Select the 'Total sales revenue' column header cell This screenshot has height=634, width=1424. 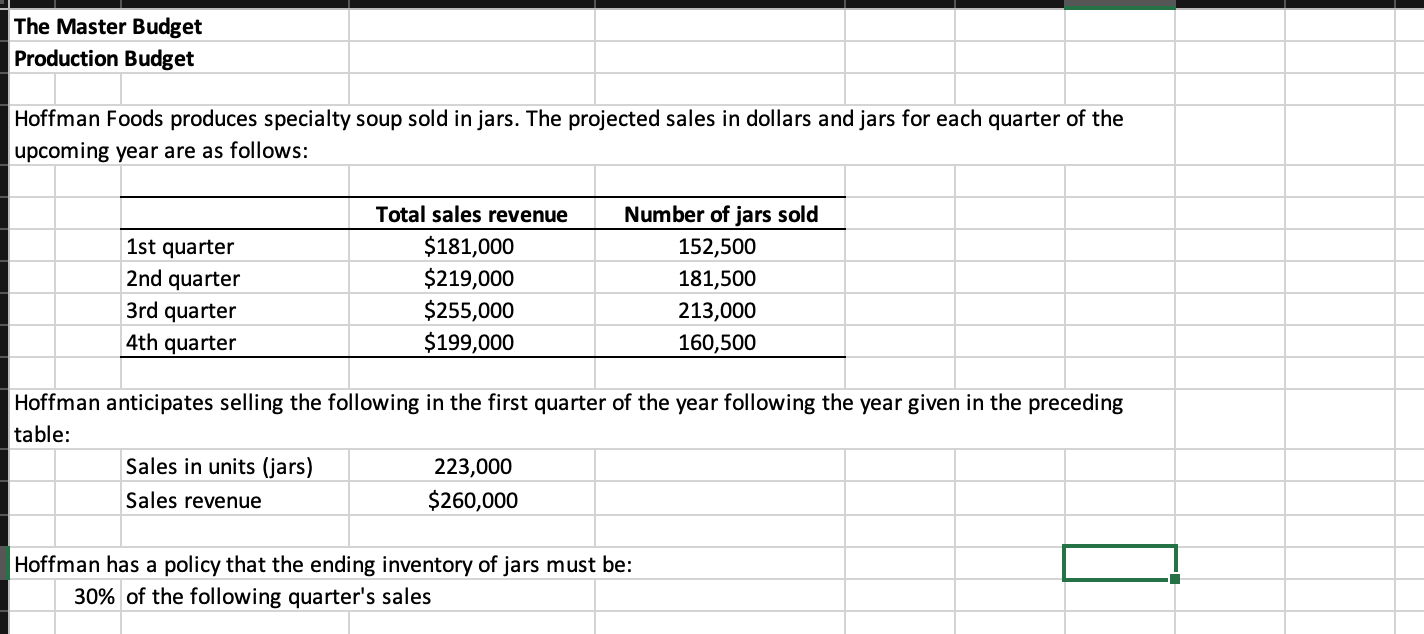tap(470, 214)
